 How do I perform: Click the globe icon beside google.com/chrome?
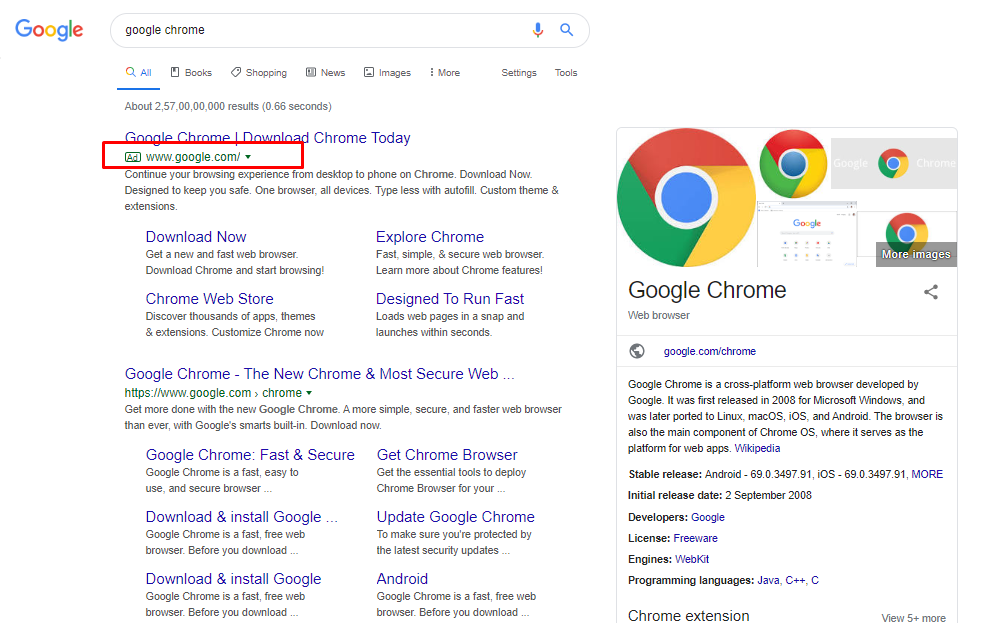coord(637,351)
